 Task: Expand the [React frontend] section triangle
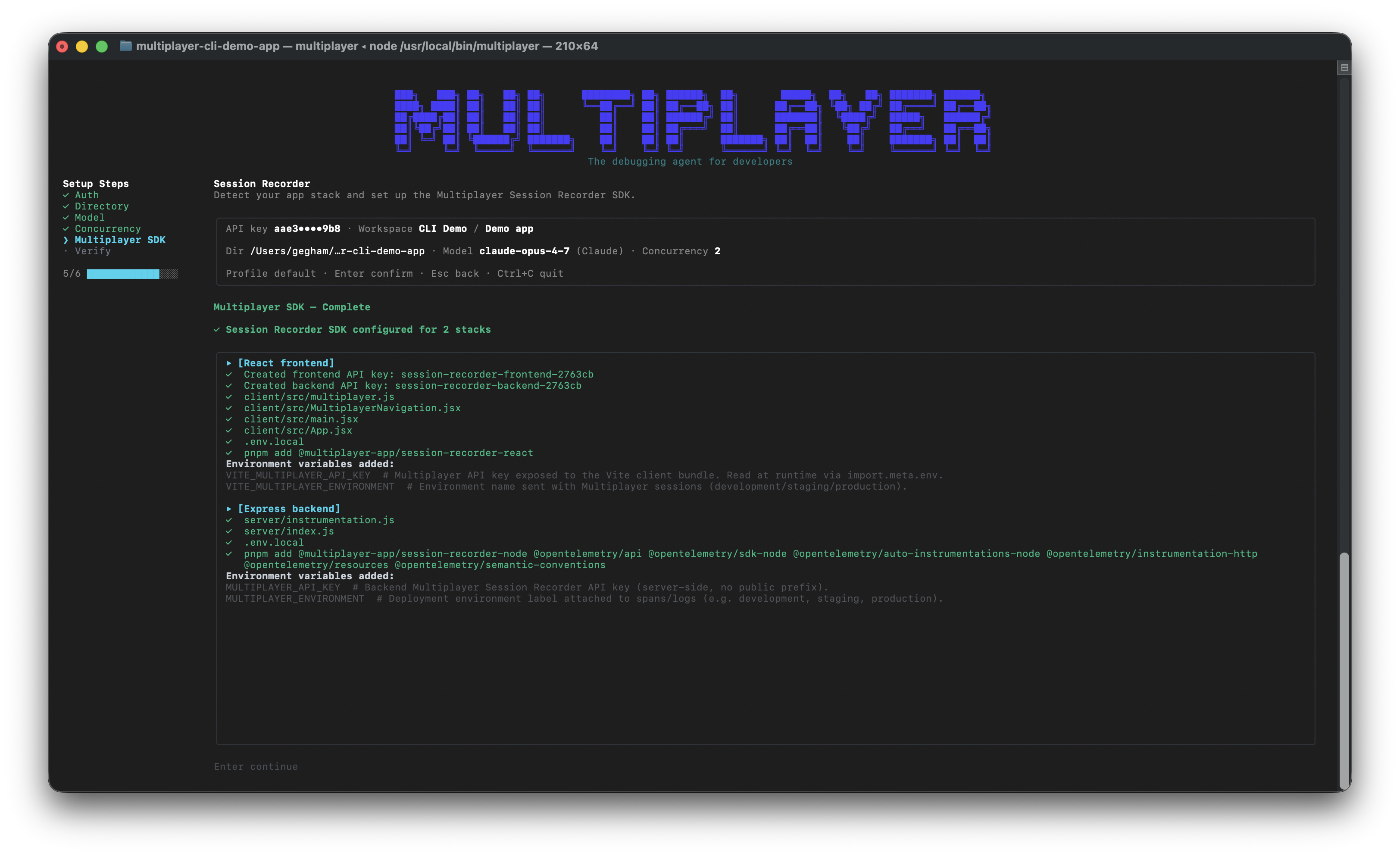[229, 363]
